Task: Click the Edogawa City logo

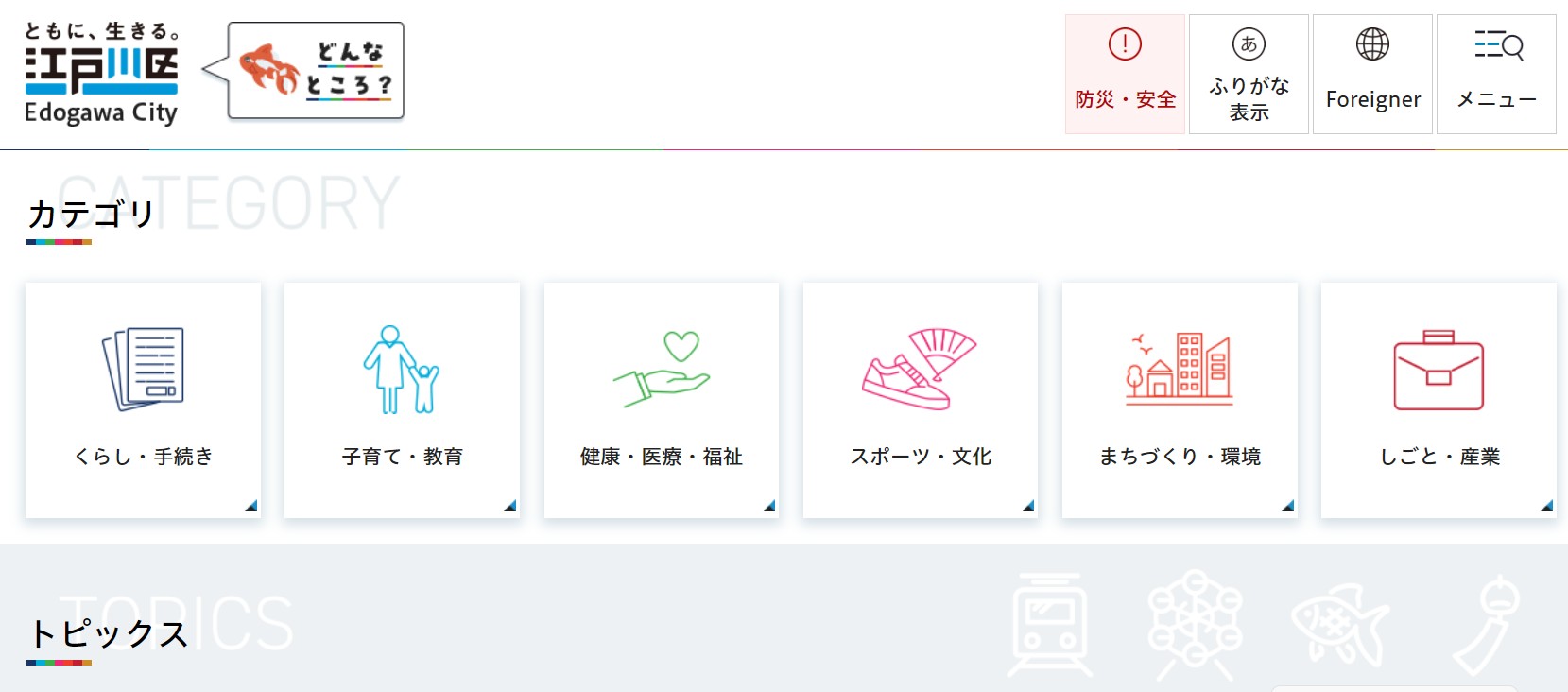Action: [99, 71]
